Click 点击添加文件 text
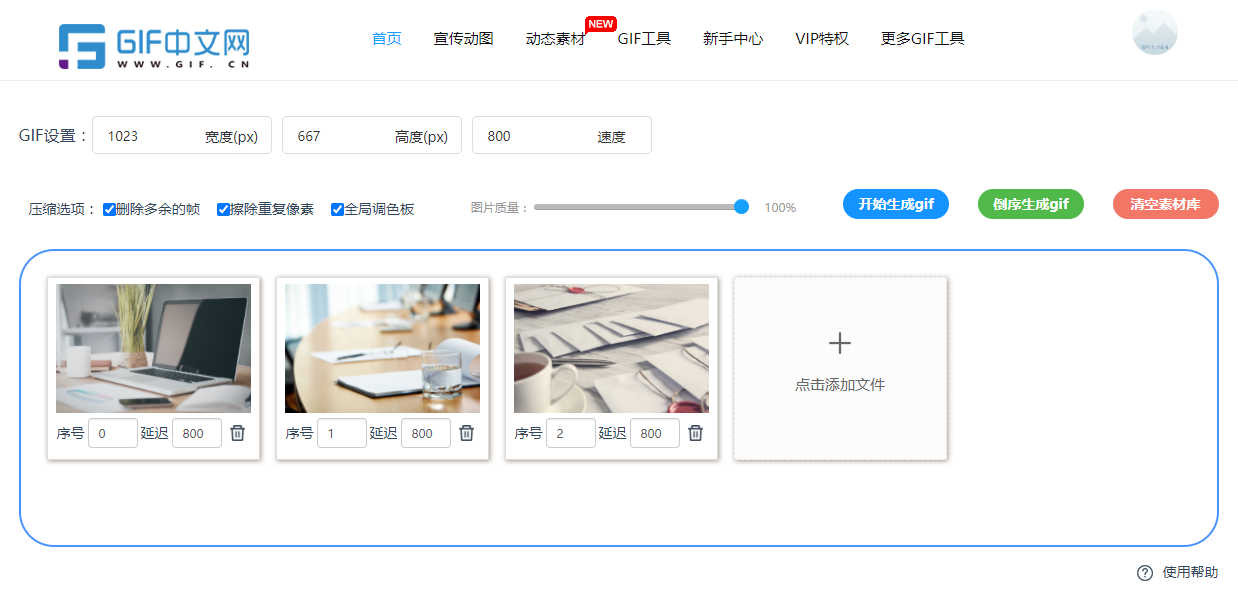 [840, 384]
